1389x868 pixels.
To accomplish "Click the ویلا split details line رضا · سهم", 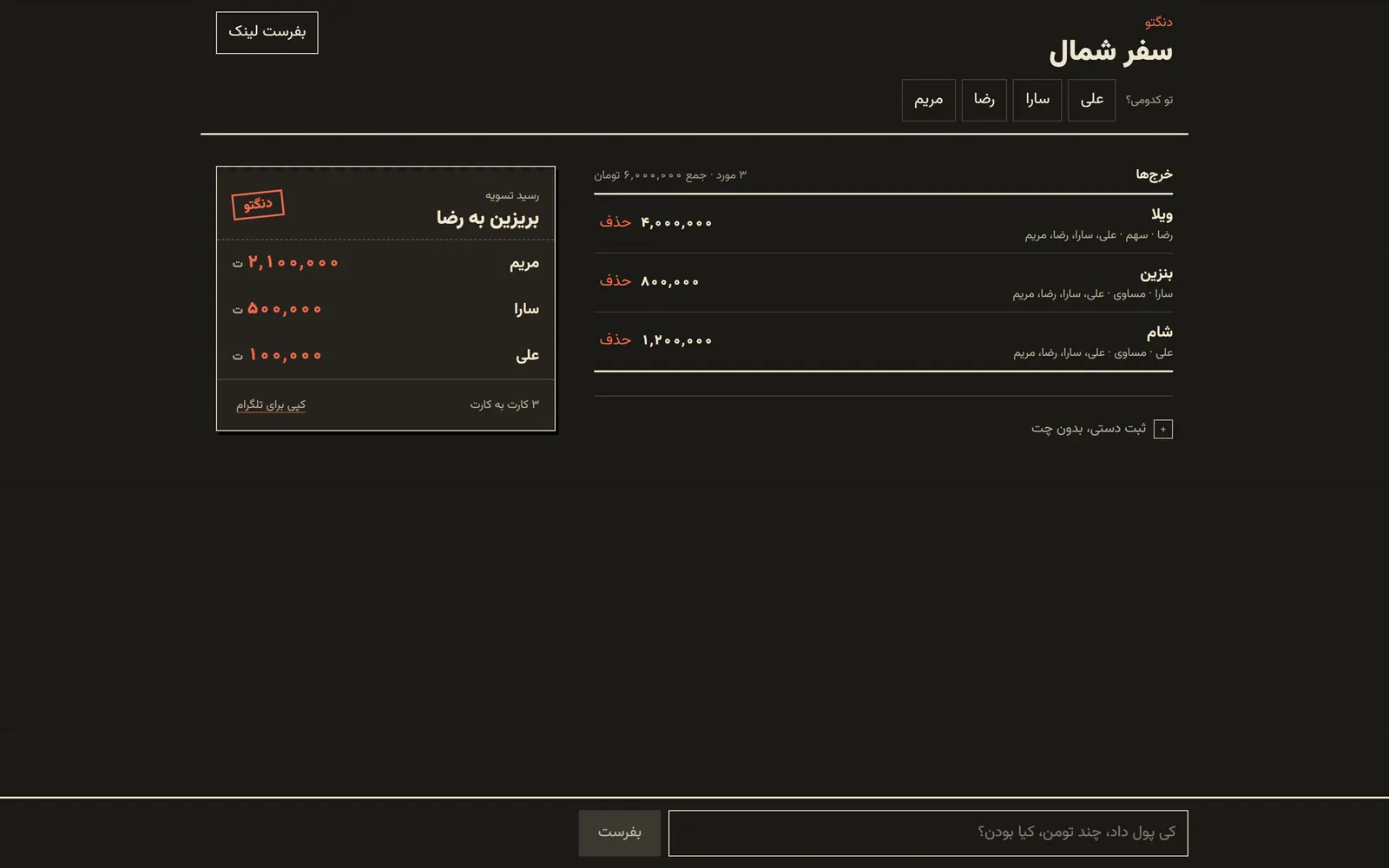I will [x=1098, y=235].
